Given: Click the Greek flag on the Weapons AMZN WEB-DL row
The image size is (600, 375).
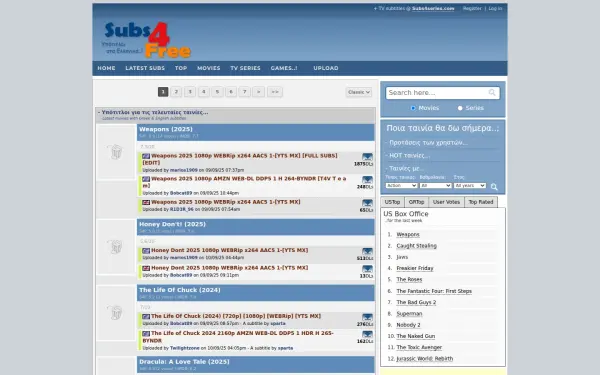Looking at the screenshot, I should [x=146, y=179].
